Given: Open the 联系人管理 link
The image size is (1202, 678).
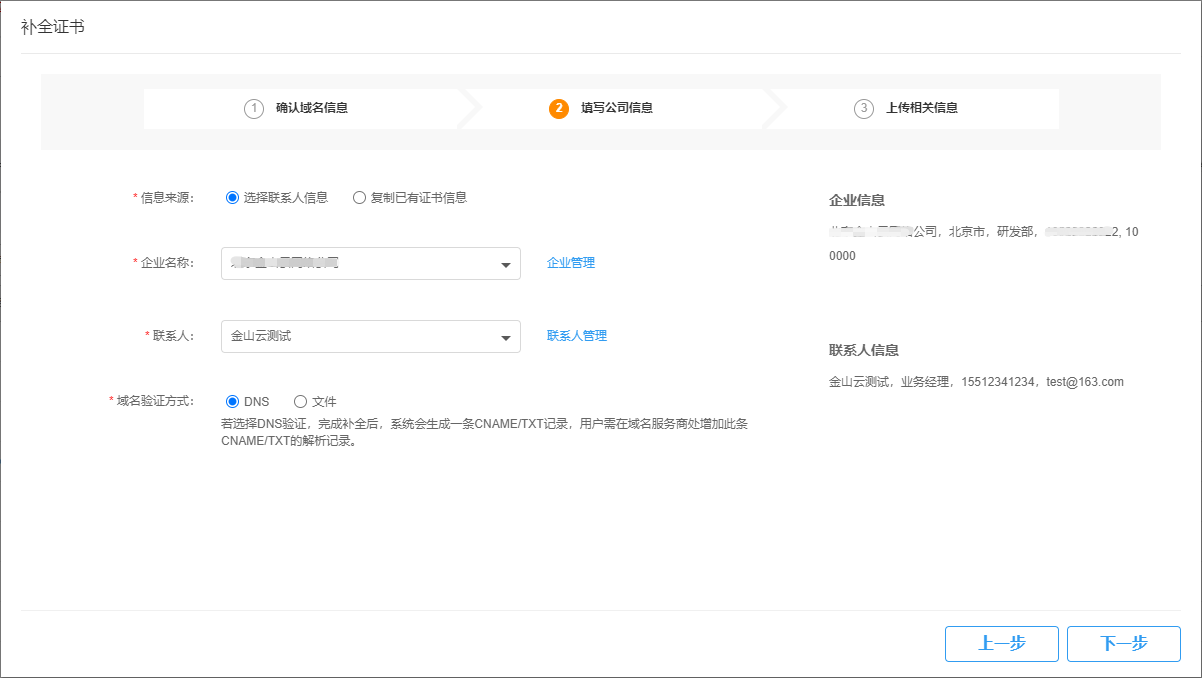Looking at the screenshot, I should coord(577,336).
